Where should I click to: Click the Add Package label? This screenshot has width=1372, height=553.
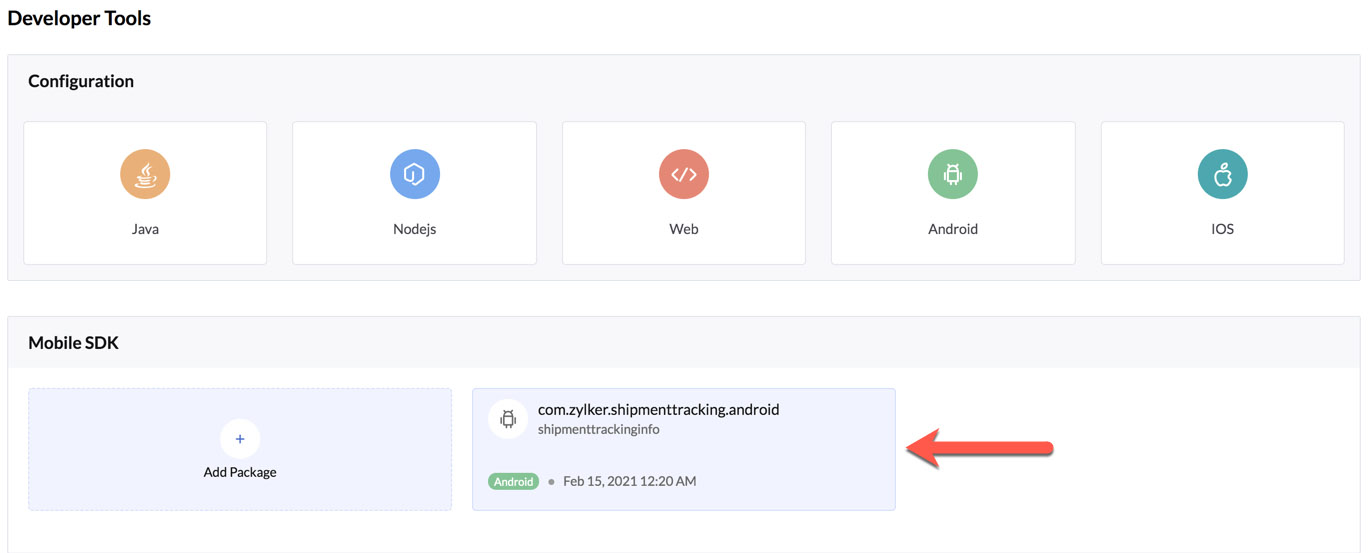coord(240,472)
